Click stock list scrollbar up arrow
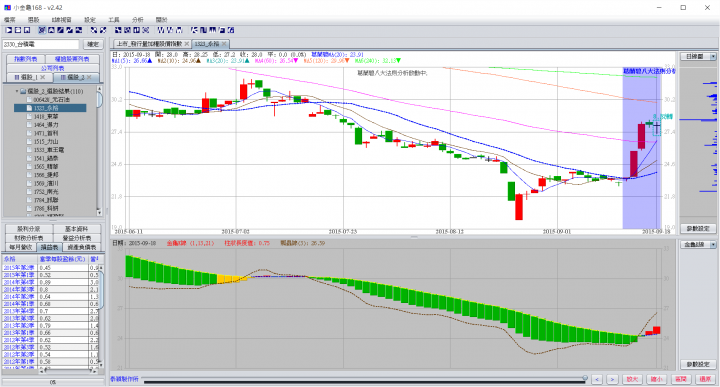This screenshot has height=387, width=720. (99, 89)
